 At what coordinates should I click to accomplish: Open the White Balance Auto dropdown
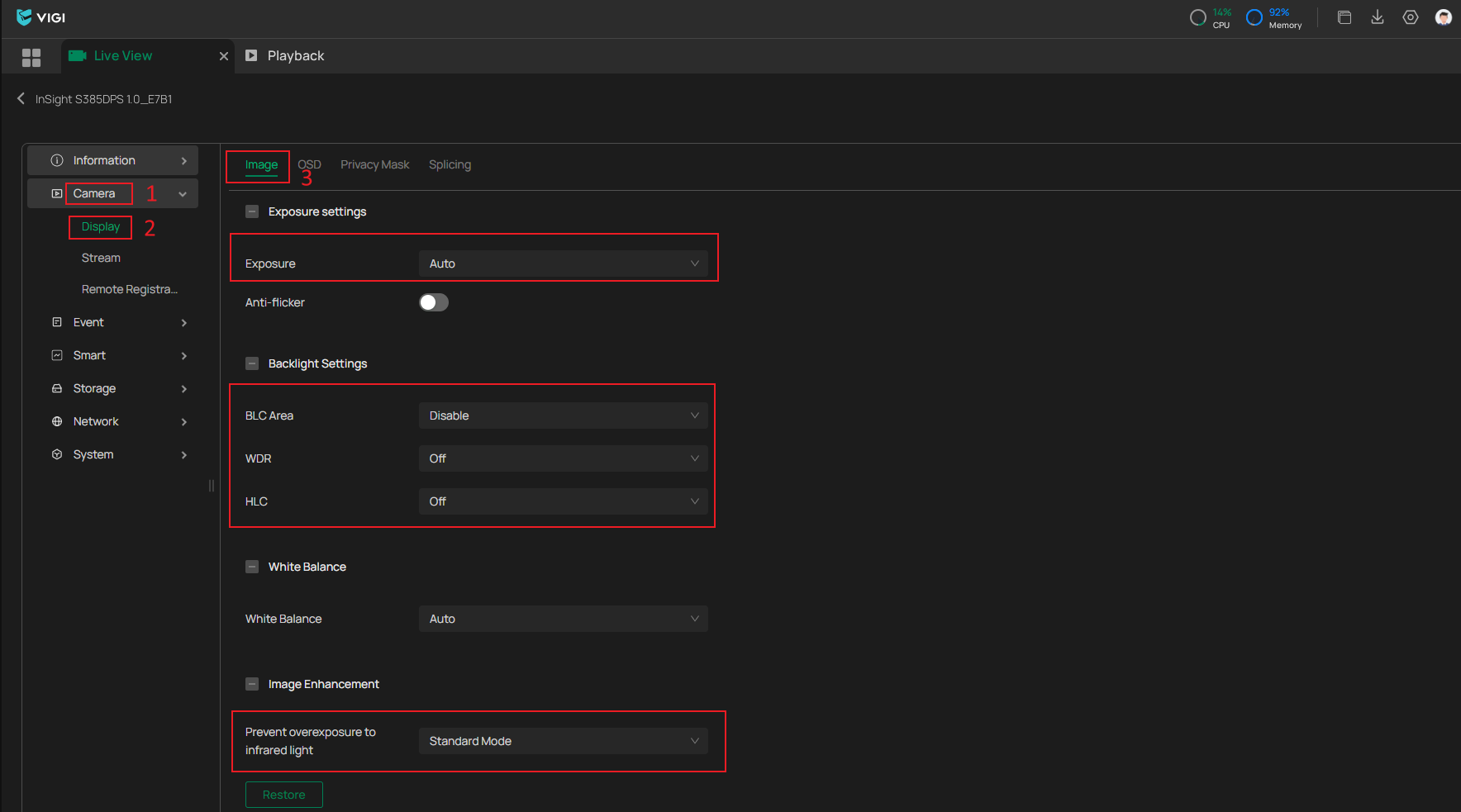coord(564,619)
